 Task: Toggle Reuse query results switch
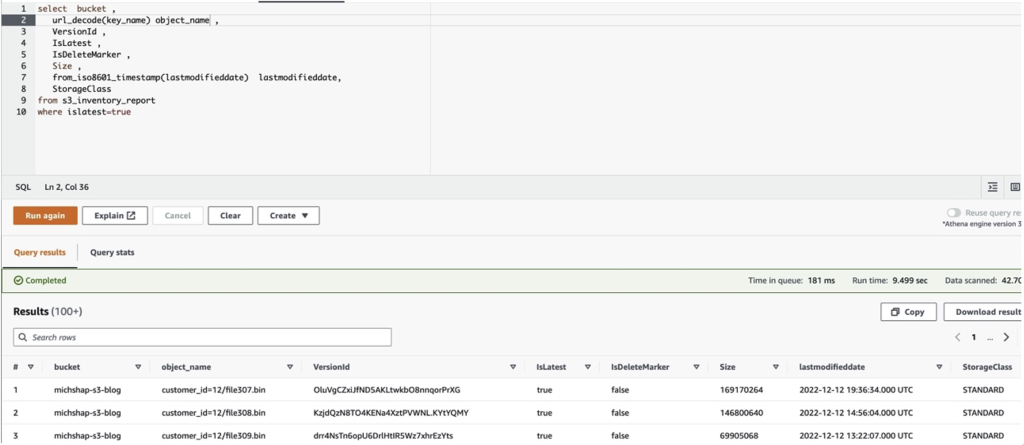pyautogui.click(x=954, y=213)
